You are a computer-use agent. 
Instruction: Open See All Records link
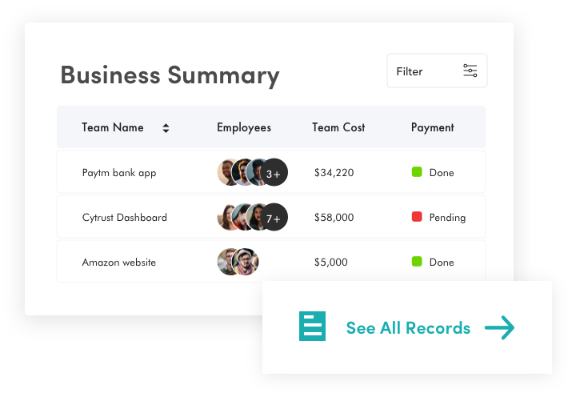(408, 328)
